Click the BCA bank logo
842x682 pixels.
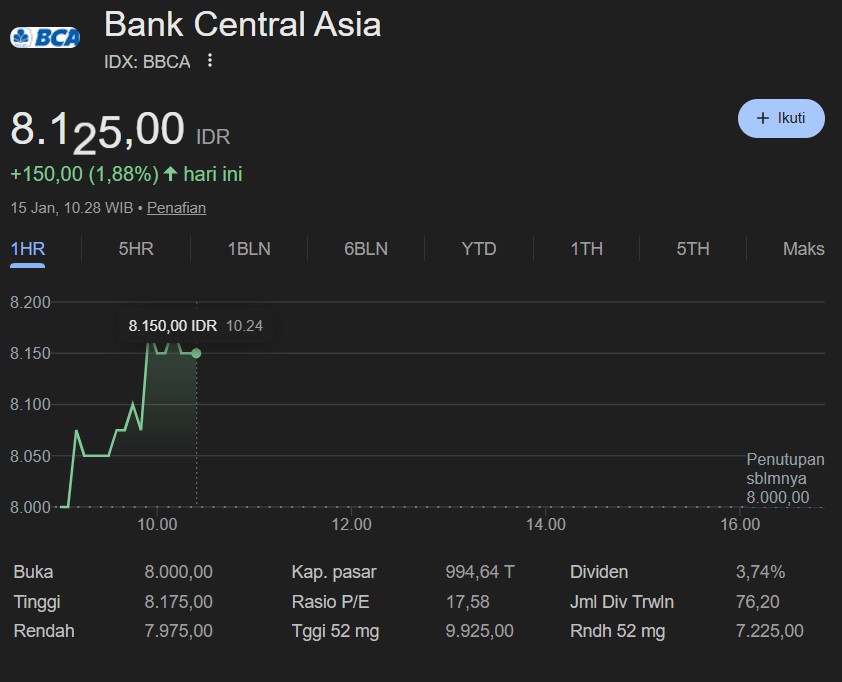point(45,38)
